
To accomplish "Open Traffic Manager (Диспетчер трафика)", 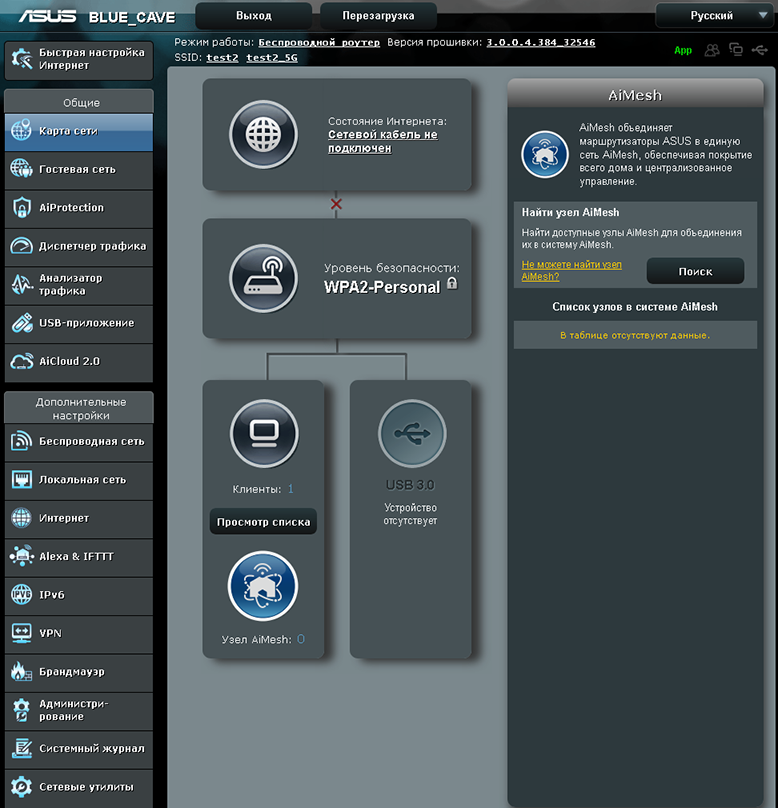I will point(79,246).
